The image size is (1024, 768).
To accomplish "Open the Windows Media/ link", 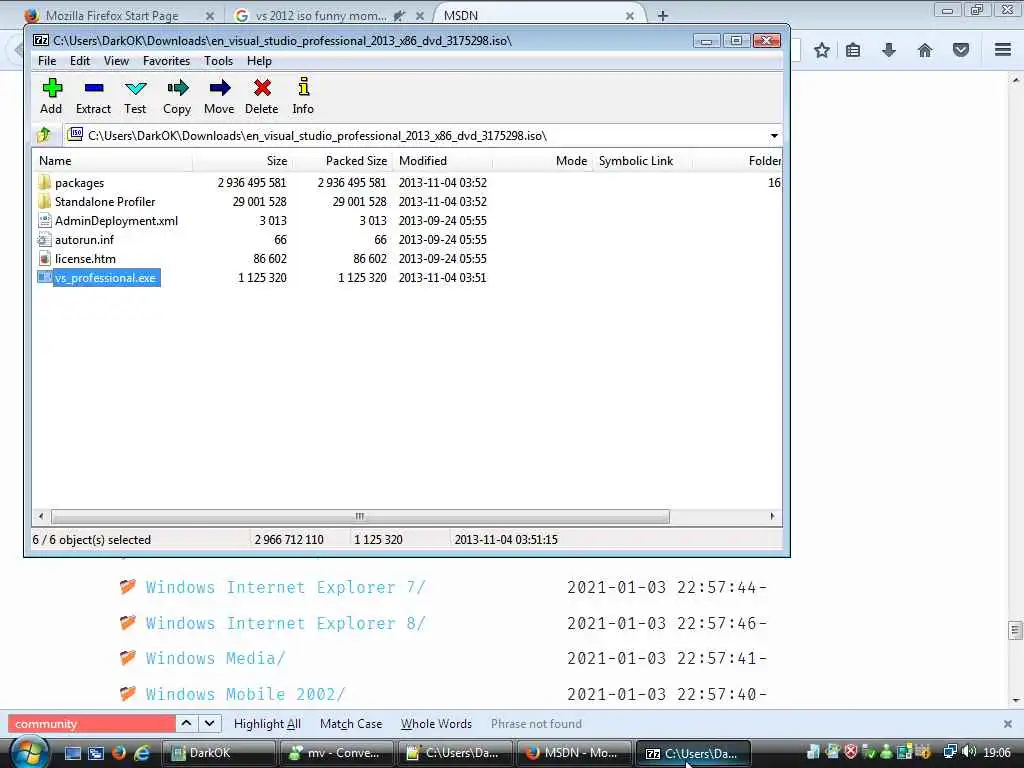I will 216,658.
